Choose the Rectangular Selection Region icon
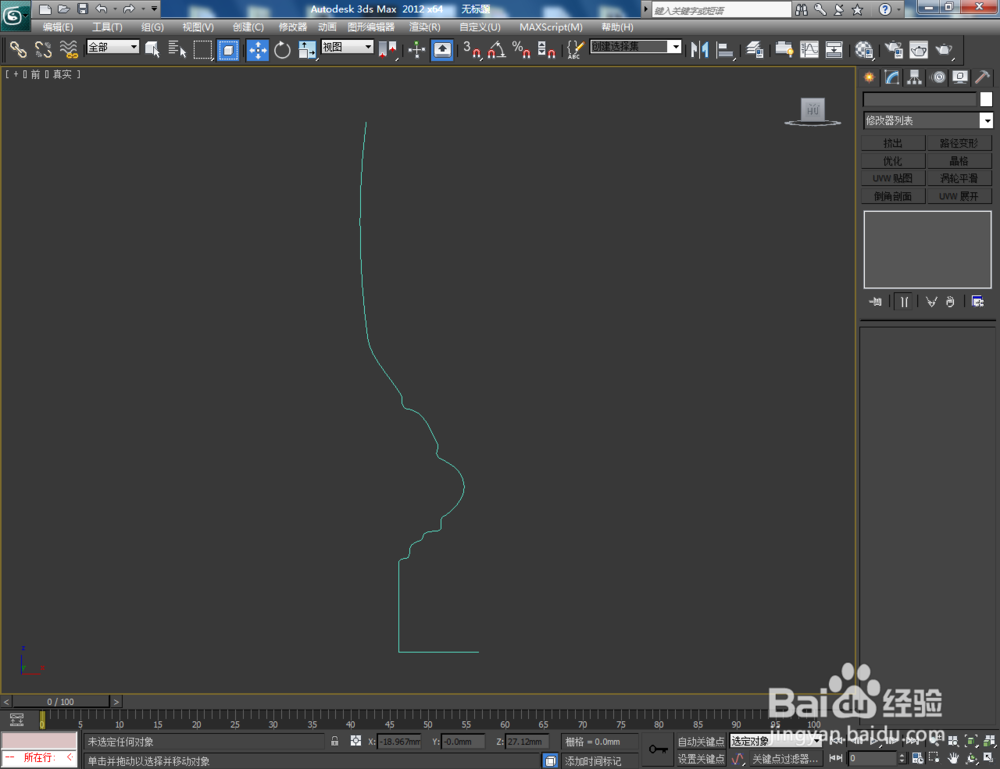Image resolution: width=1000 pixels, height=769 pixels. [x=203, y=50]
